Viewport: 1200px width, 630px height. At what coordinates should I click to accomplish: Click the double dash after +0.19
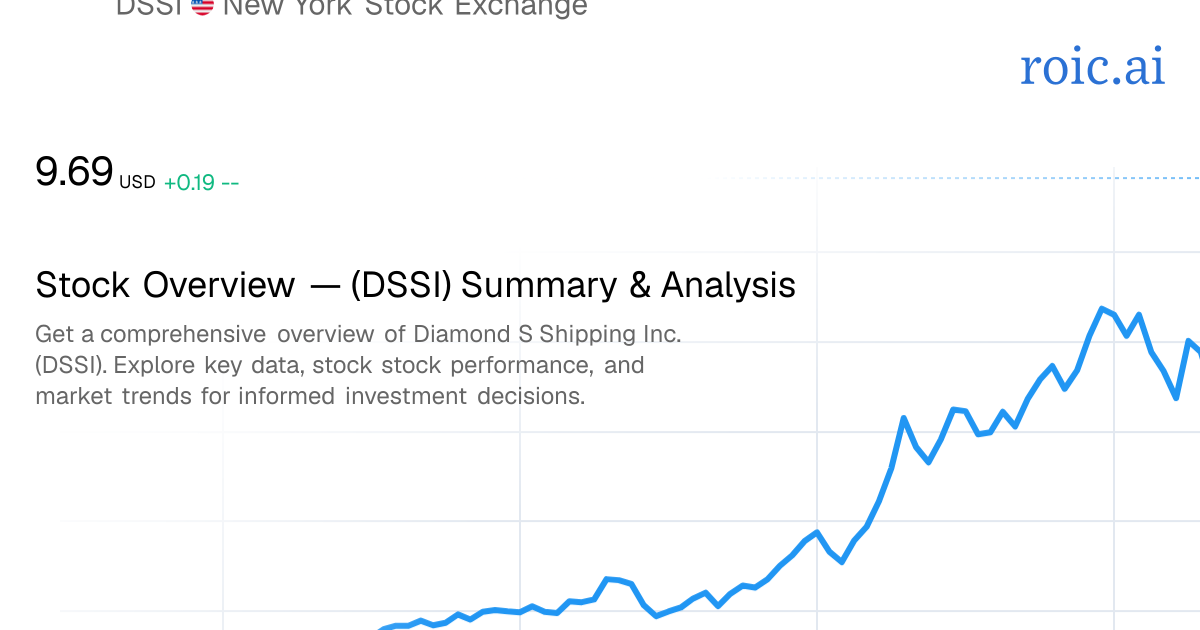230,182
